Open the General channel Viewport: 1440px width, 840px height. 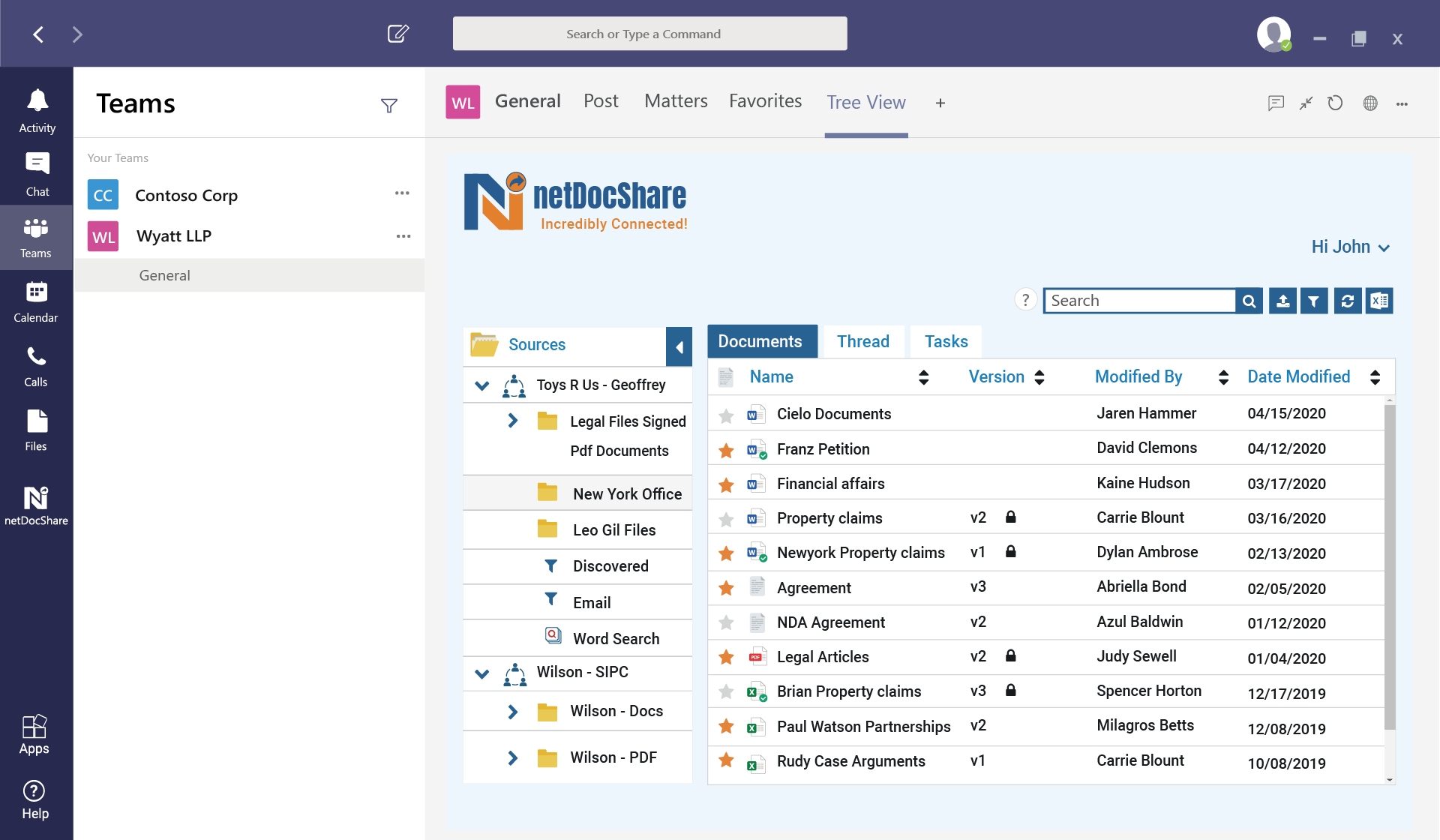coord(250,275)
